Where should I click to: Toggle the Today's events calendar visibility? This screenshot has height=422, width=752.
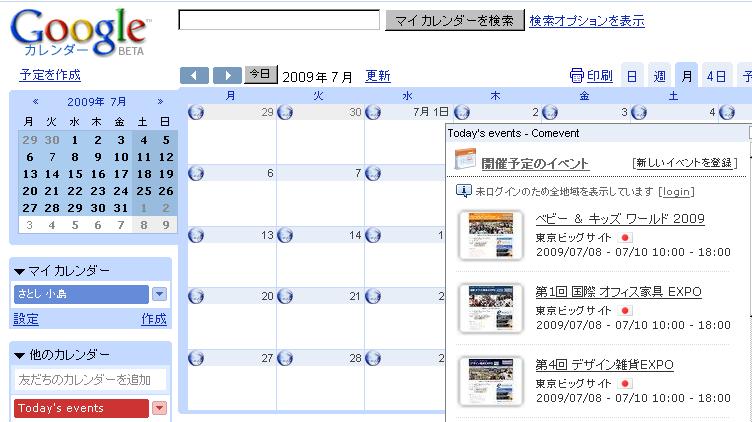[81, 408]
